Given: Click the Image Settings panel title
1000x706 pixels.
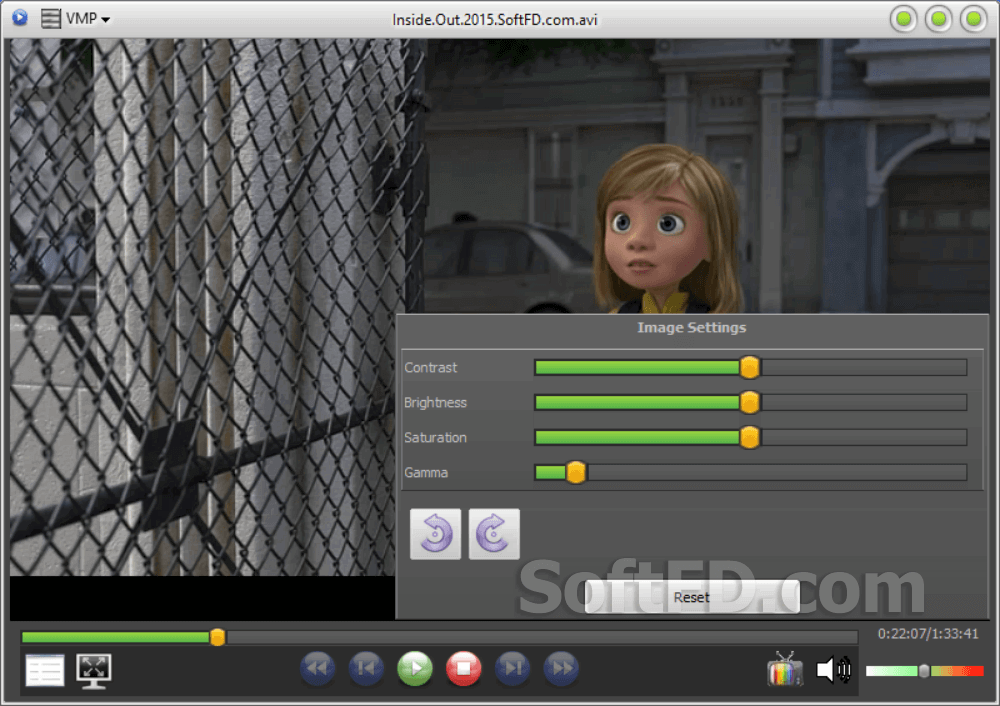Looking at the screenshot, I should pyautogui.click(x=691, y=328).
